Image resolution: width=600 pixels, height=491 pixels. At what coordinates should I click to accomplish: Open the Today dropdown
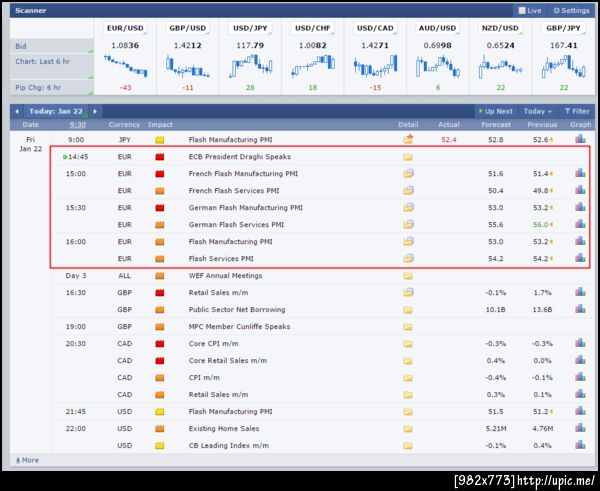[538, 111]
